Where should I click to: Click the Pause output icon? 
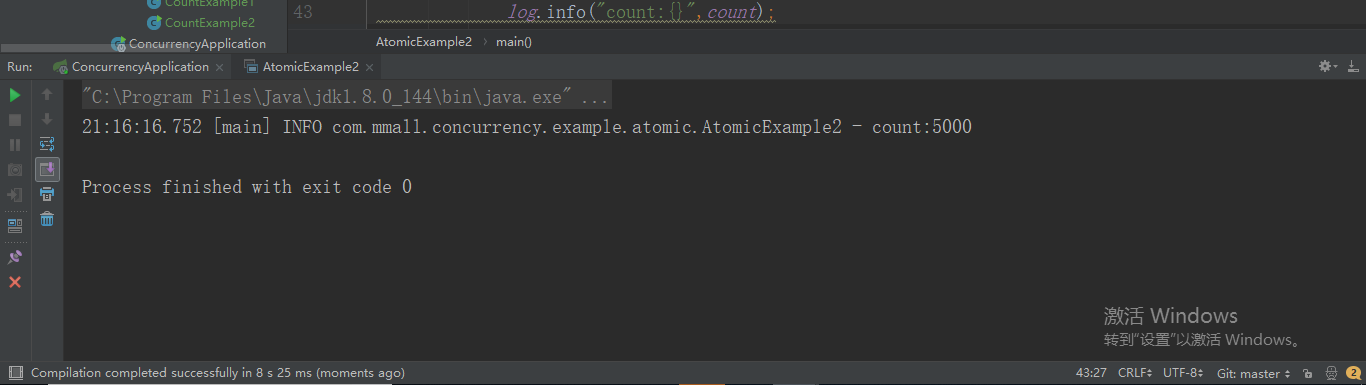(15, 145)
